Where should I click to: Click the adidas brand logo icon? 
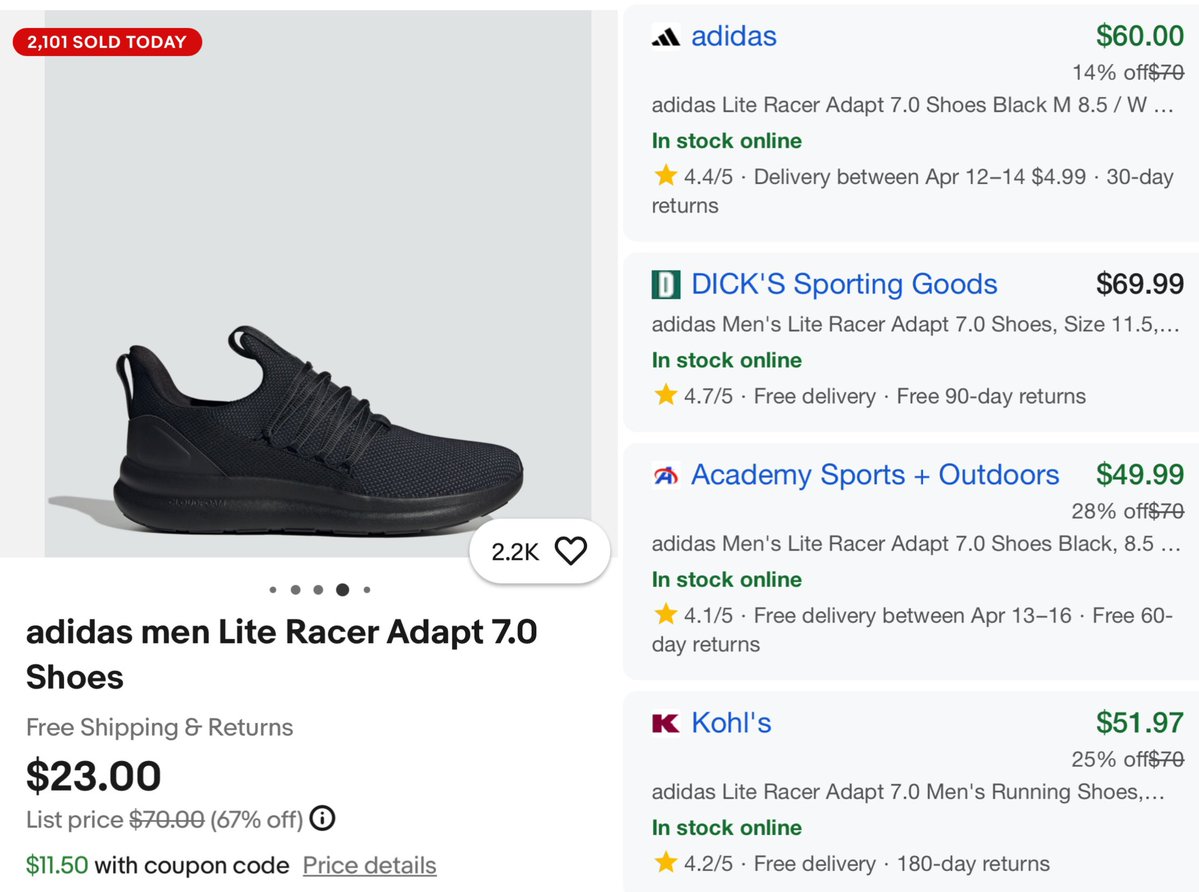[666, 36]
